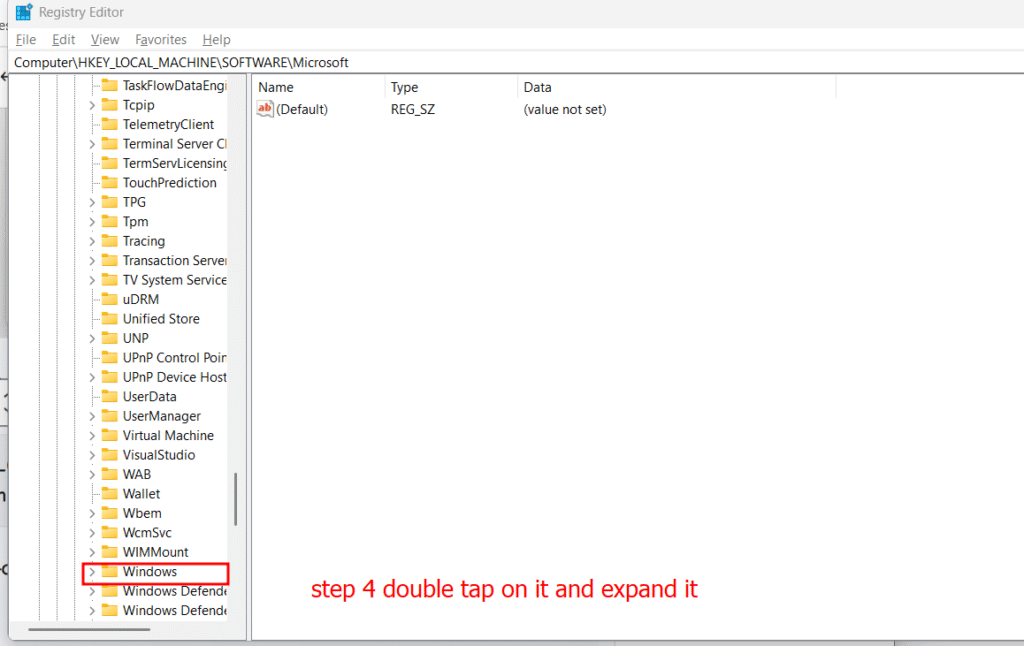Expand the Windows key chevron
The image size is (1024, 646).
[x=92, y=572]
